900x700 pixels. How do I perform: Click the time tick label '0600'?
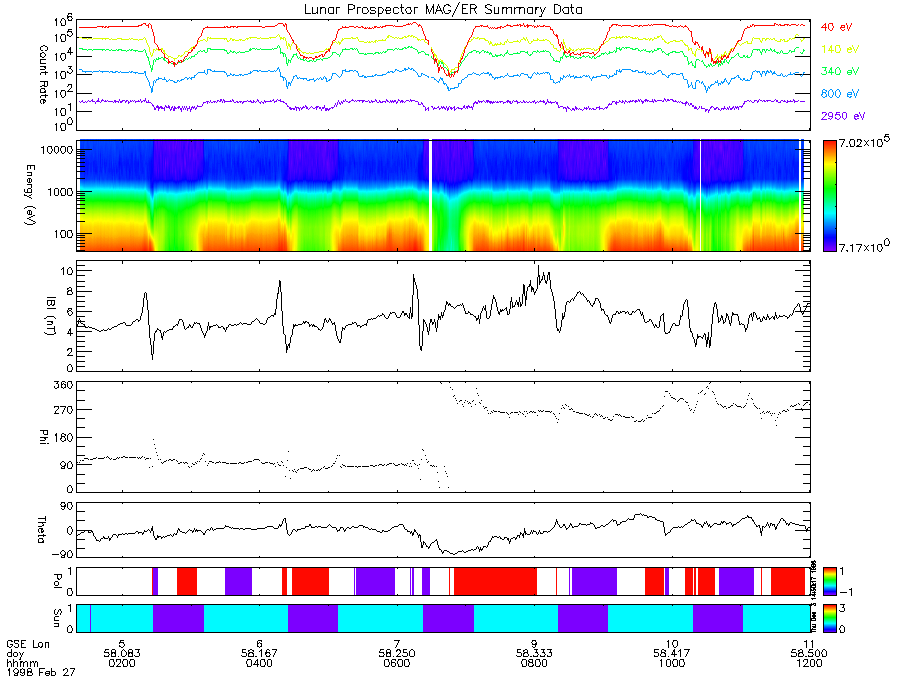coord(397,663)
